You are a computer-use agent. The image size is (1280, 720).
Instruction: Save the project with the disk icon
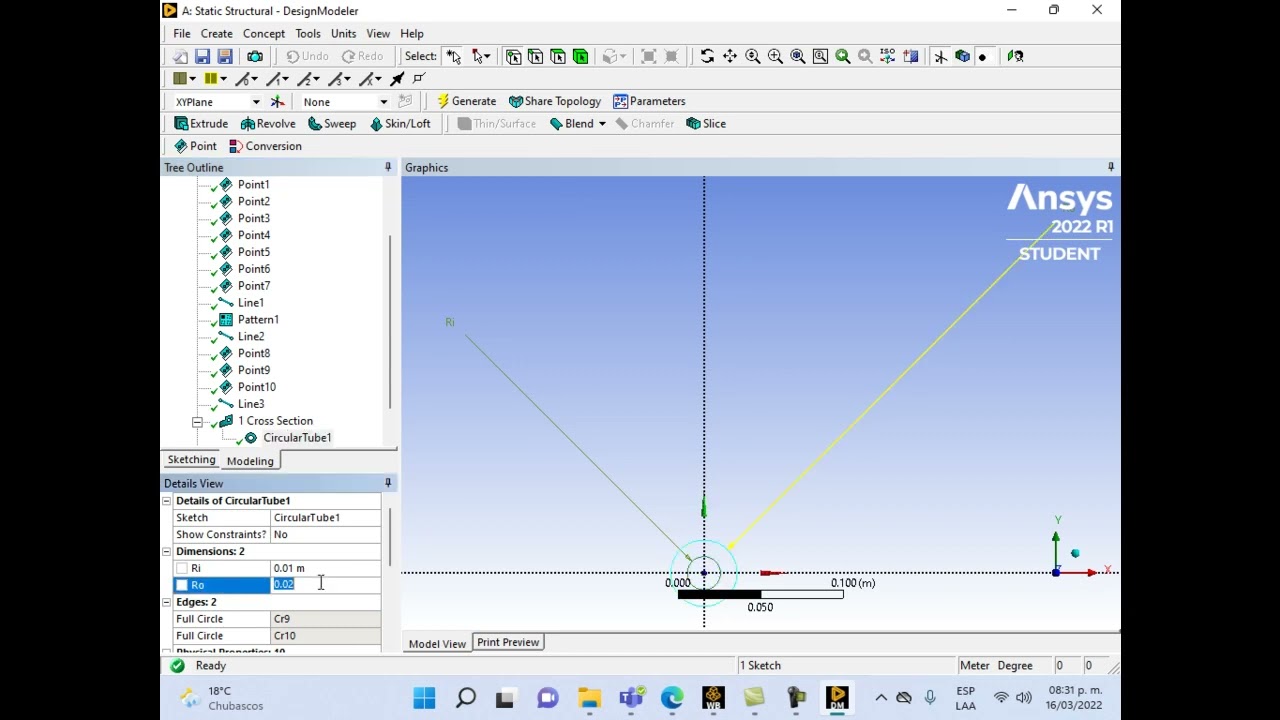pyautogui.click(x=202, y=57)
